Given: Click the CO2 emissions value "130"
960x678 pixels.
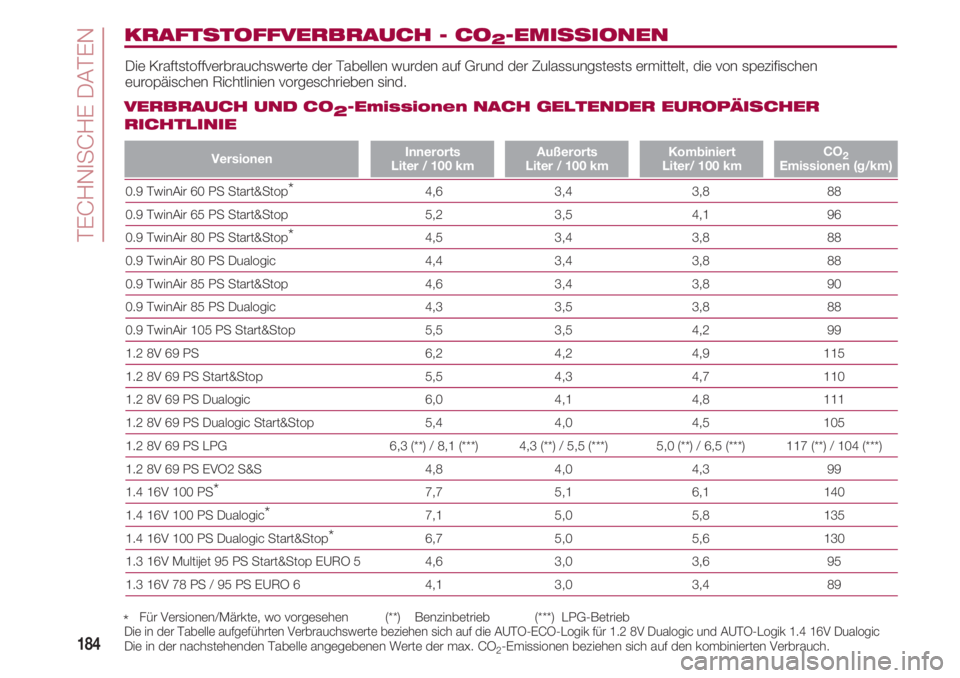Looking at the screenshot, I should [x=834, y=539].
